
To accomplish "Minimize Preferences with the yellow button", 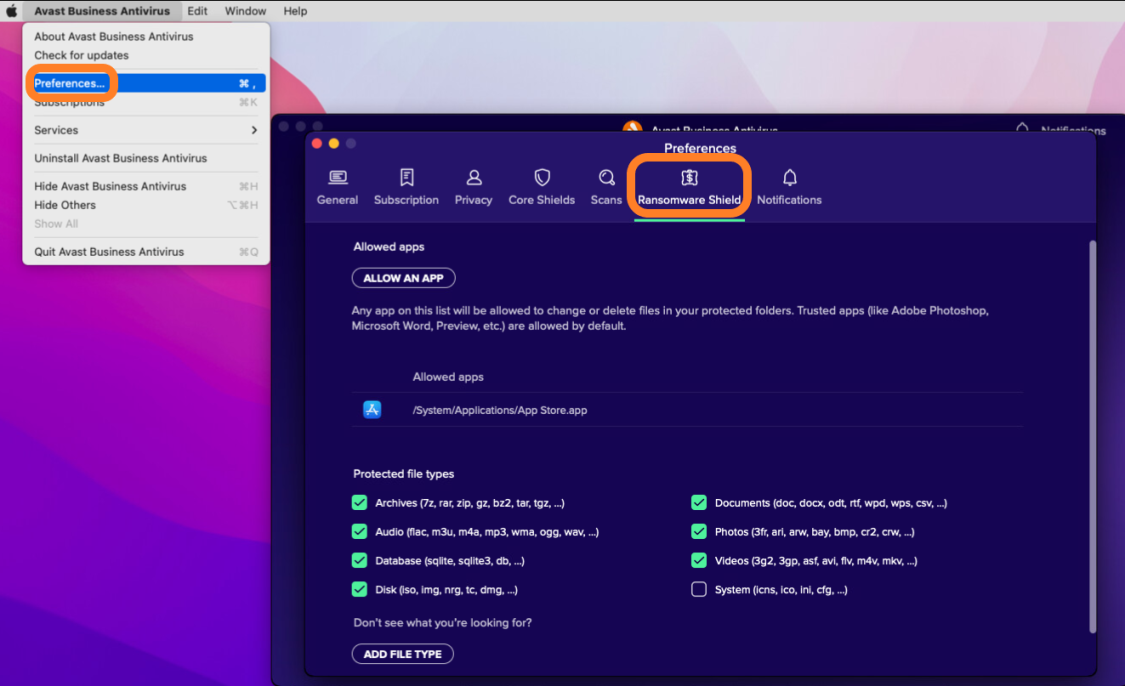I will pyautogui.click(x=334, y=144).
